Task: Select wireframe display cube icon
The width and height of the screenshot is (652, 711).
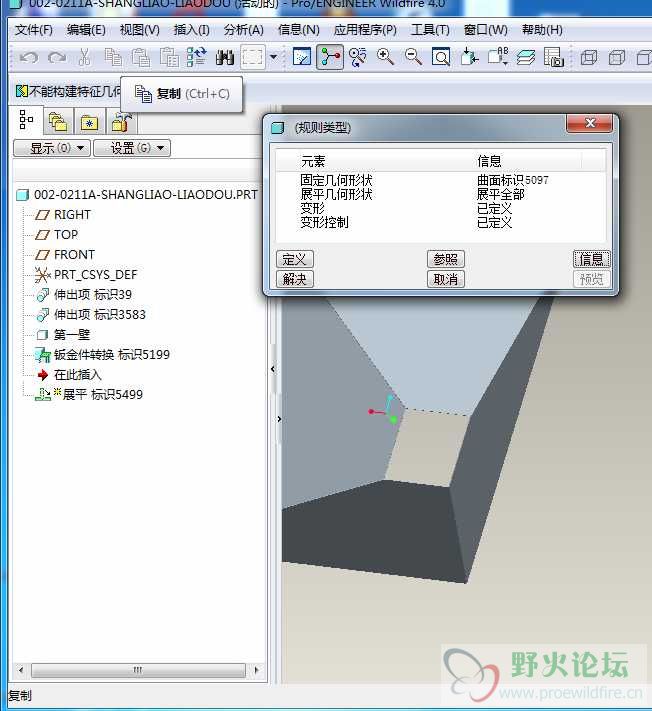Action: (x=589, y=58)
